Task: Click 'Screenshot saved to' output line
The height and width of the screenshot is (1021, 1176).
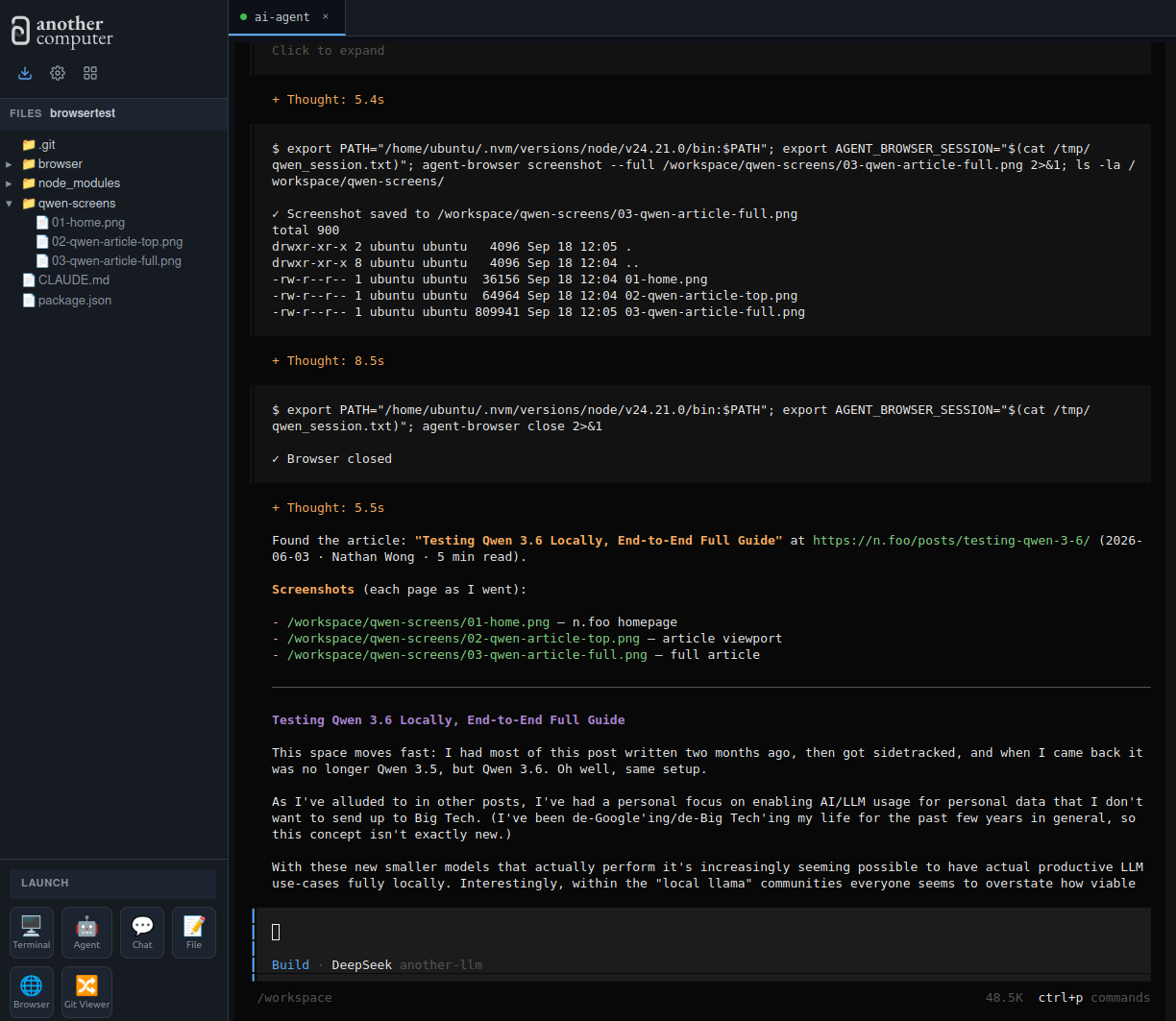Action: tap(534, 214)
